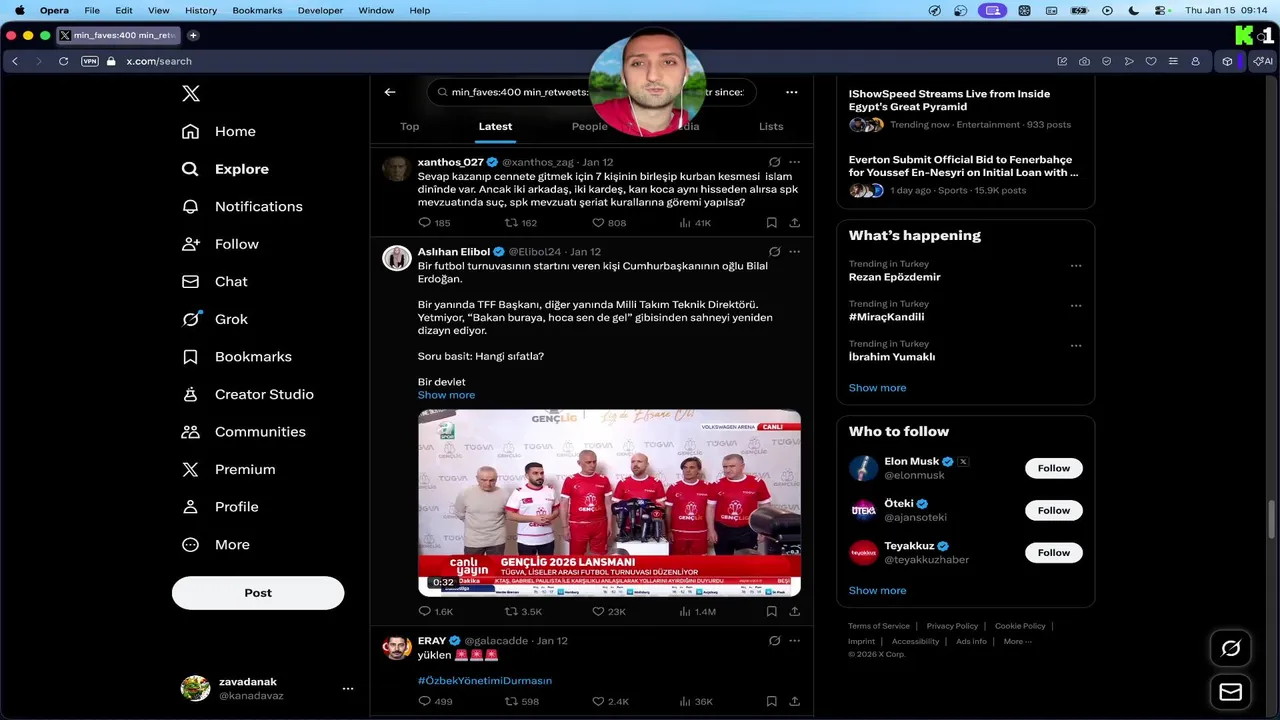Show more under Who to follow
This screenshot has height=720, width=1280.
pyautogui.click(x=877, y=591)
